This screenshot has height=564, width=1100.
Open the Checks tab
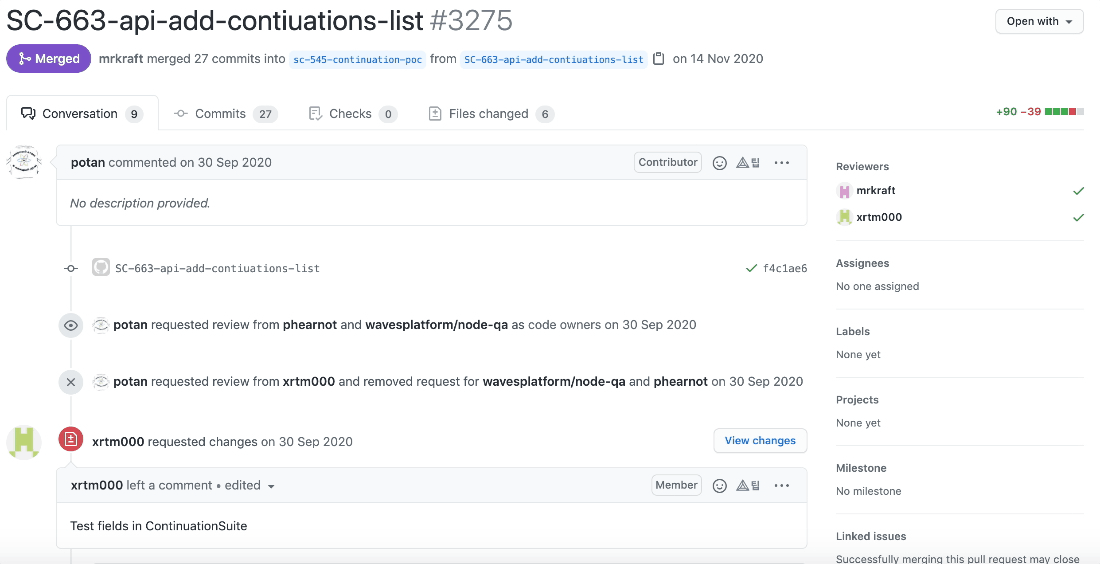click(x=353, y=114)
